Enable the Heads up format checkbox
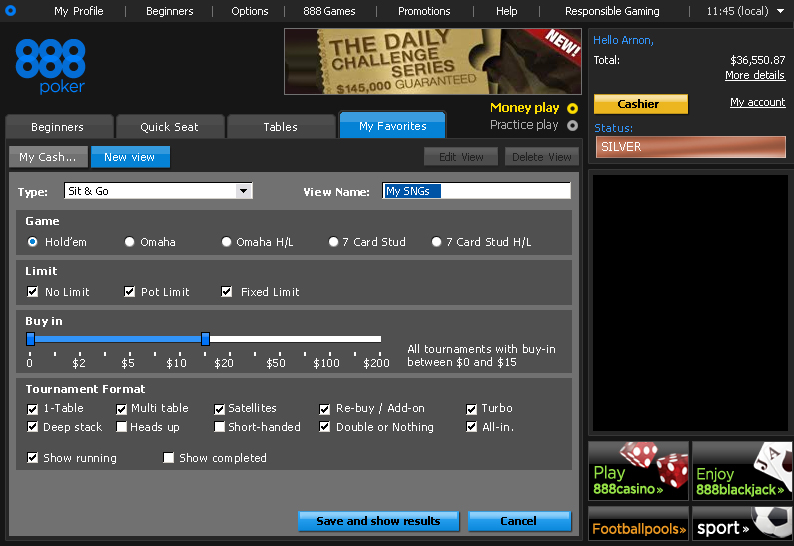 [x=122, y=427]
